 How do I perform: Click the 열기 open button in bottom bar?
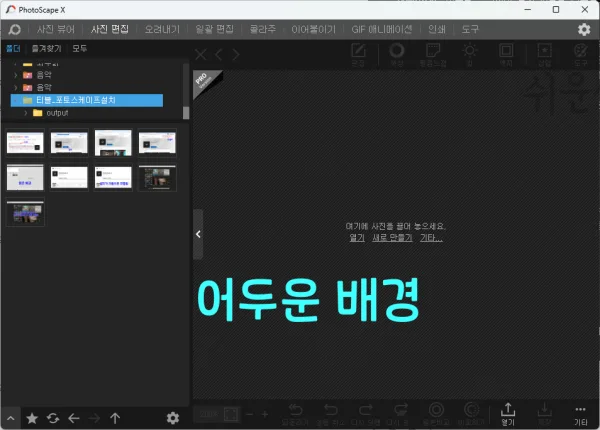(508, 415)
